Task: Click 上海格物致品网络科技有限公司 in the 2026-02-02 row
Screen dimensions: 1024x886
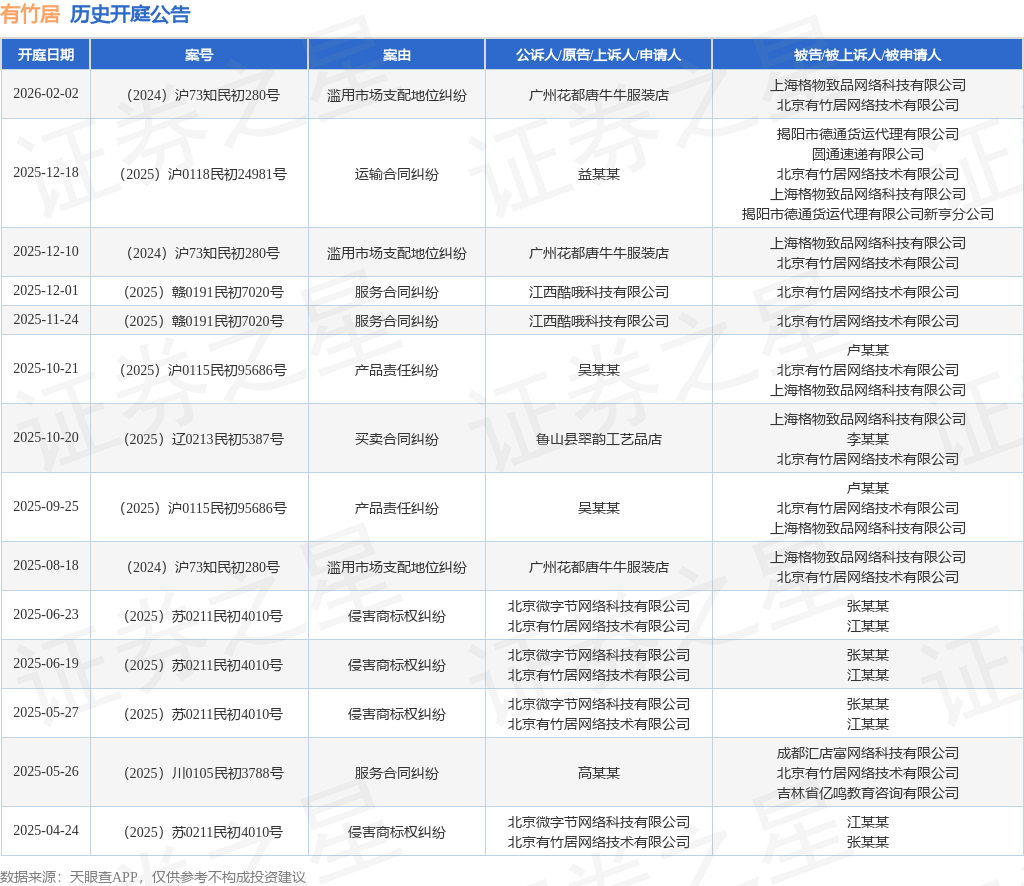Action: tap(867, 86)
